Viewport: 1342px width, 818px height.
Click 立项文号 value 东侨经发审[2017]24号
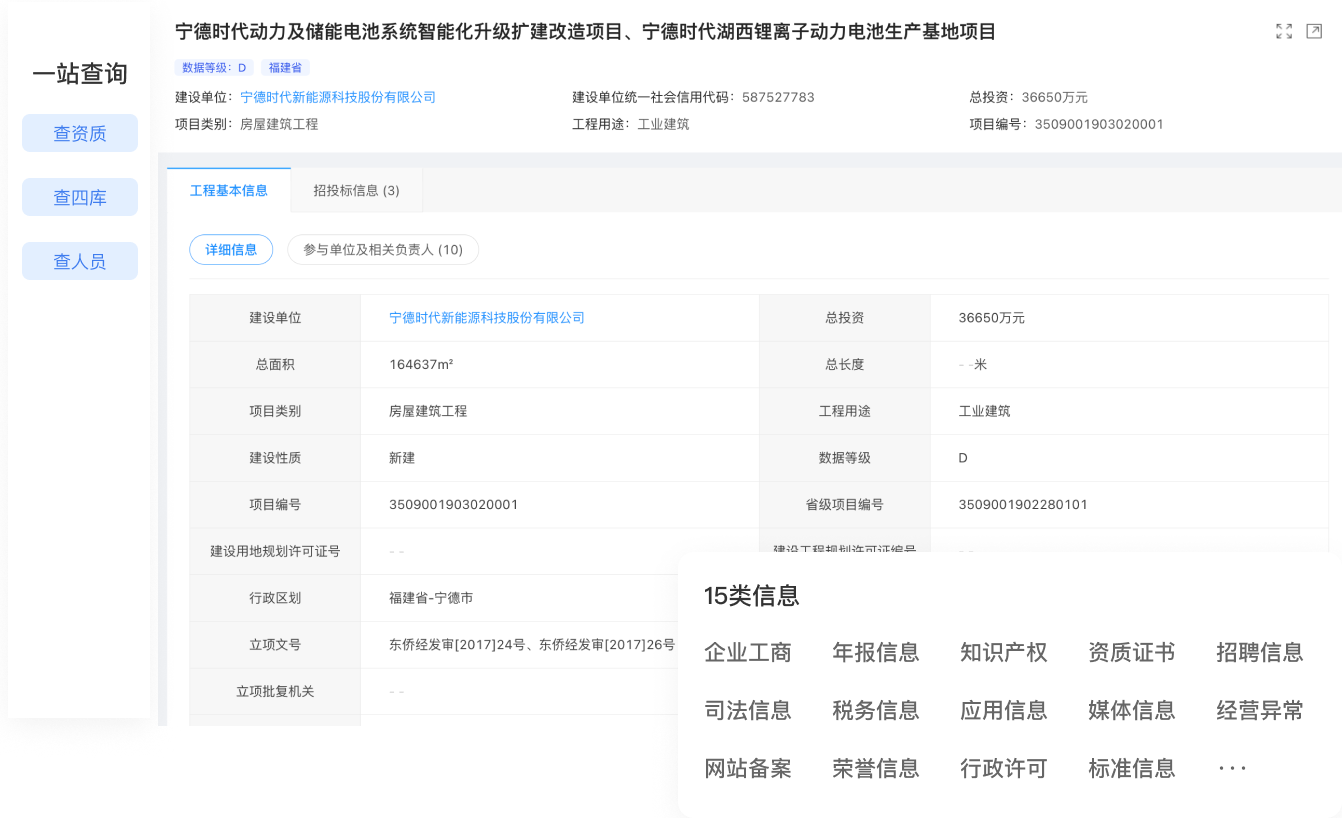(x=457, y=645)
